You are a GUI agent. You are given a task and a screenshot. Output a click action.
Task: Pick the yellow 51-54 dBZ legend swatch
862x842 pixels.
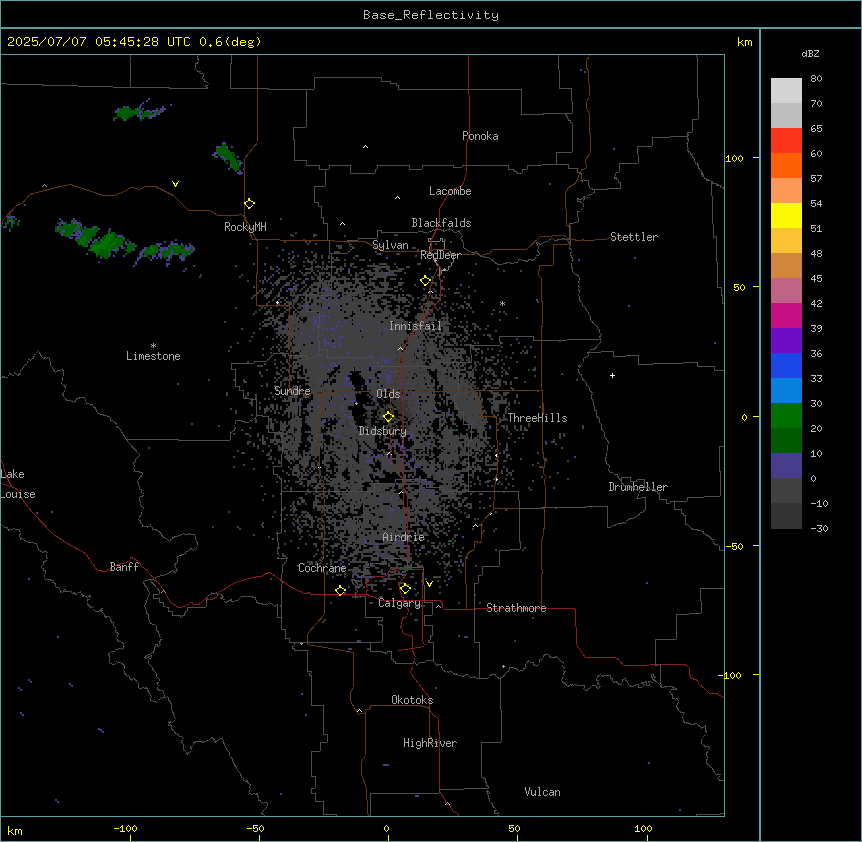pyautogui.click(x=786, y=215)
